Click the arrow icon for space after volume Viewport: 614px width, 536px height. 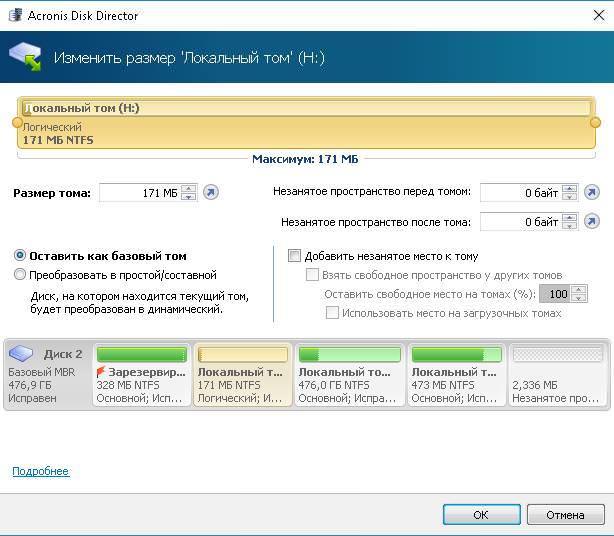tap(592, 222)
